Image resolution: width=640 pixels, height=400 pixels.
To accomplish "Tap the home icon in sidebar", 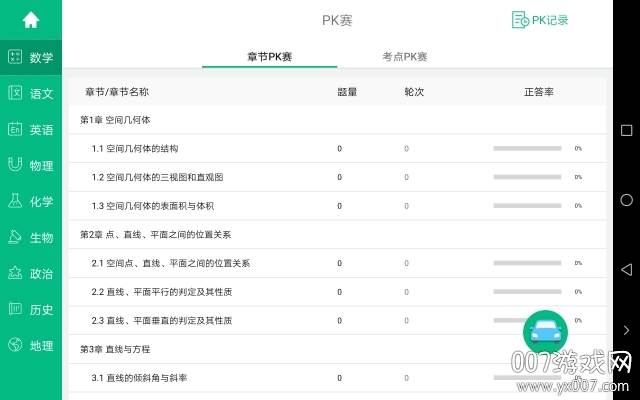I will coord(31,20).
